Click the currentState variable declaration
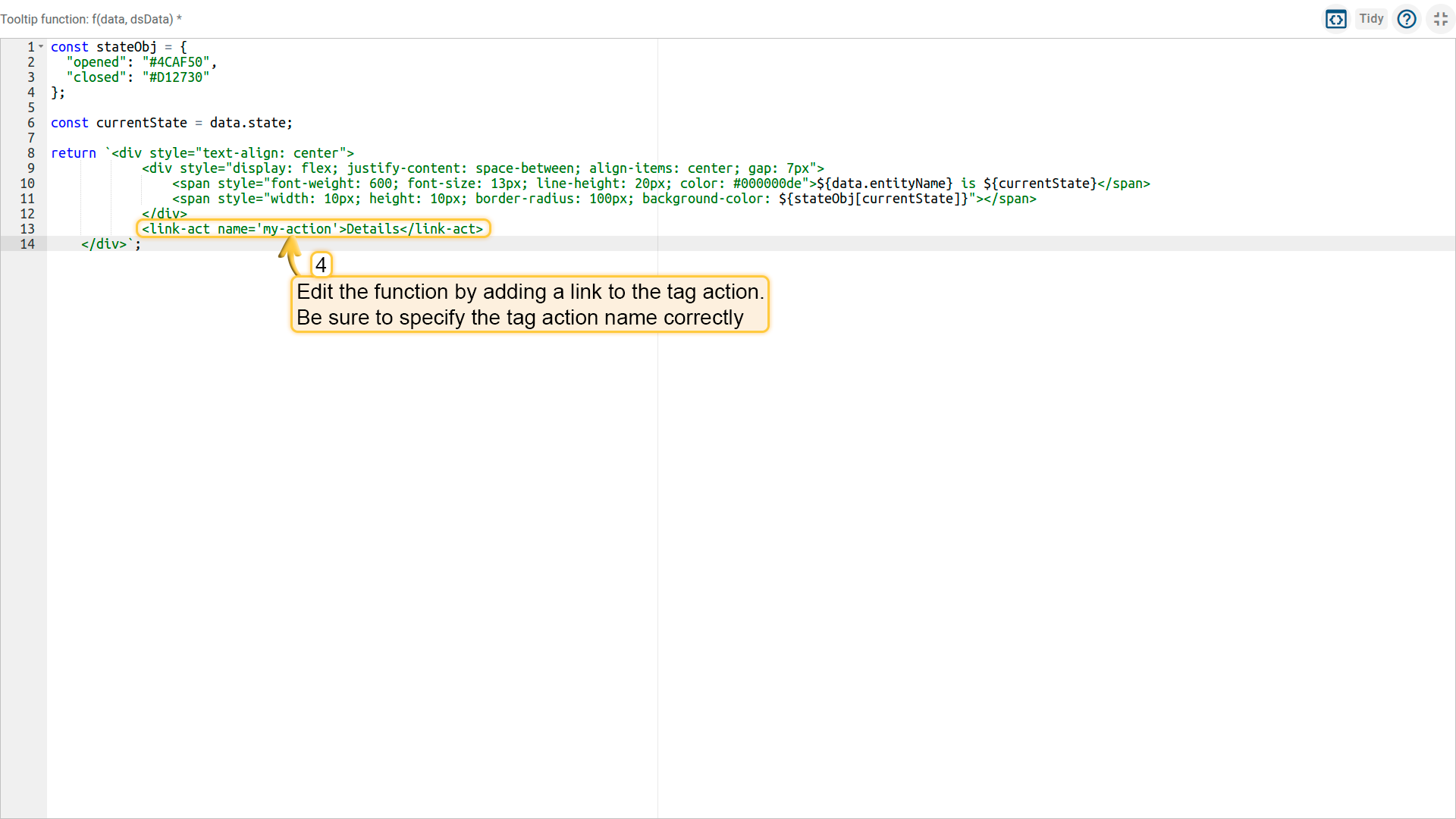Screen dimensions: 1456x819 [141, 123]
